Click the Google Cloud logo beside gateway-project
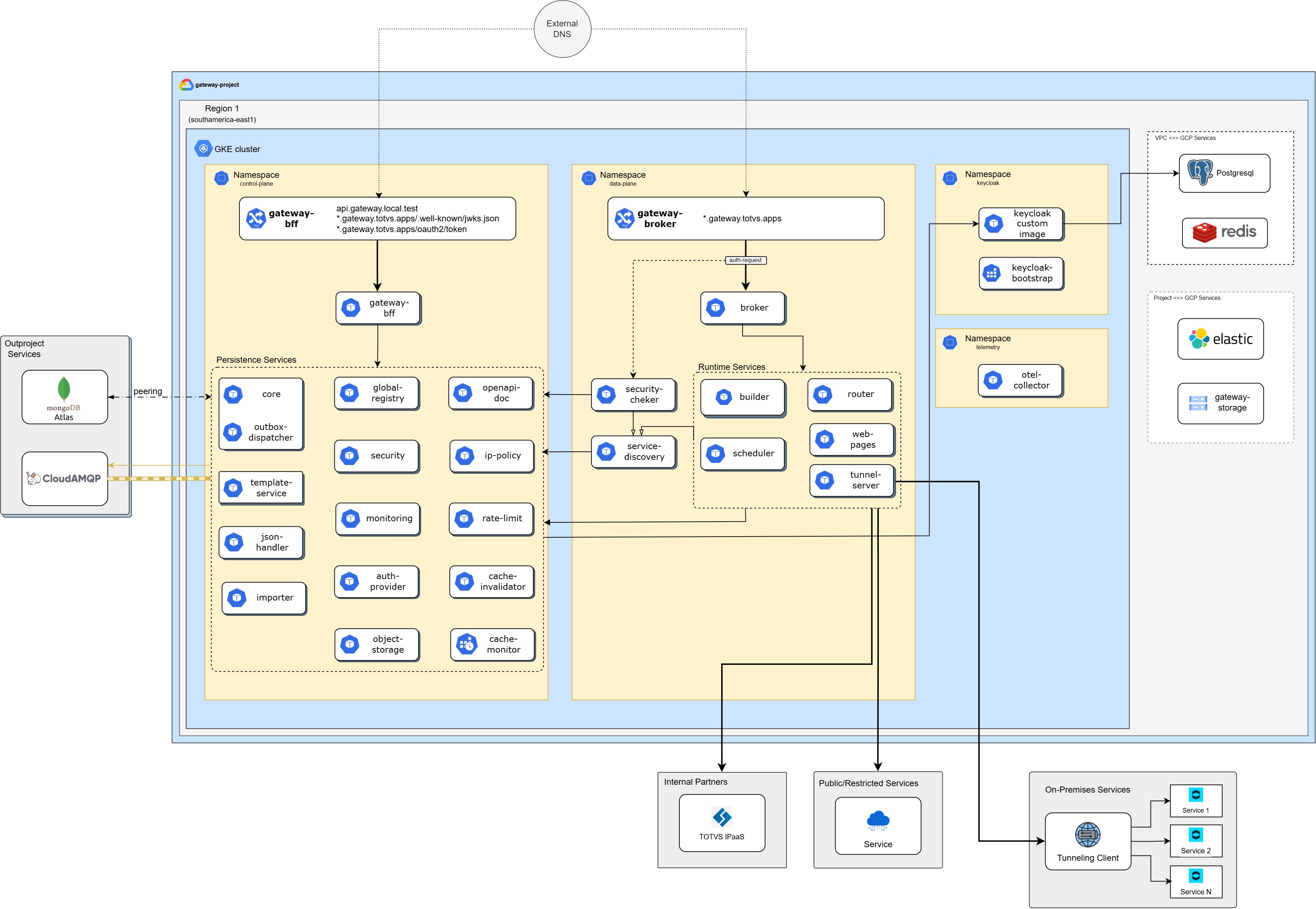Screen dimensions: 1316x909 tap(186, 85)
